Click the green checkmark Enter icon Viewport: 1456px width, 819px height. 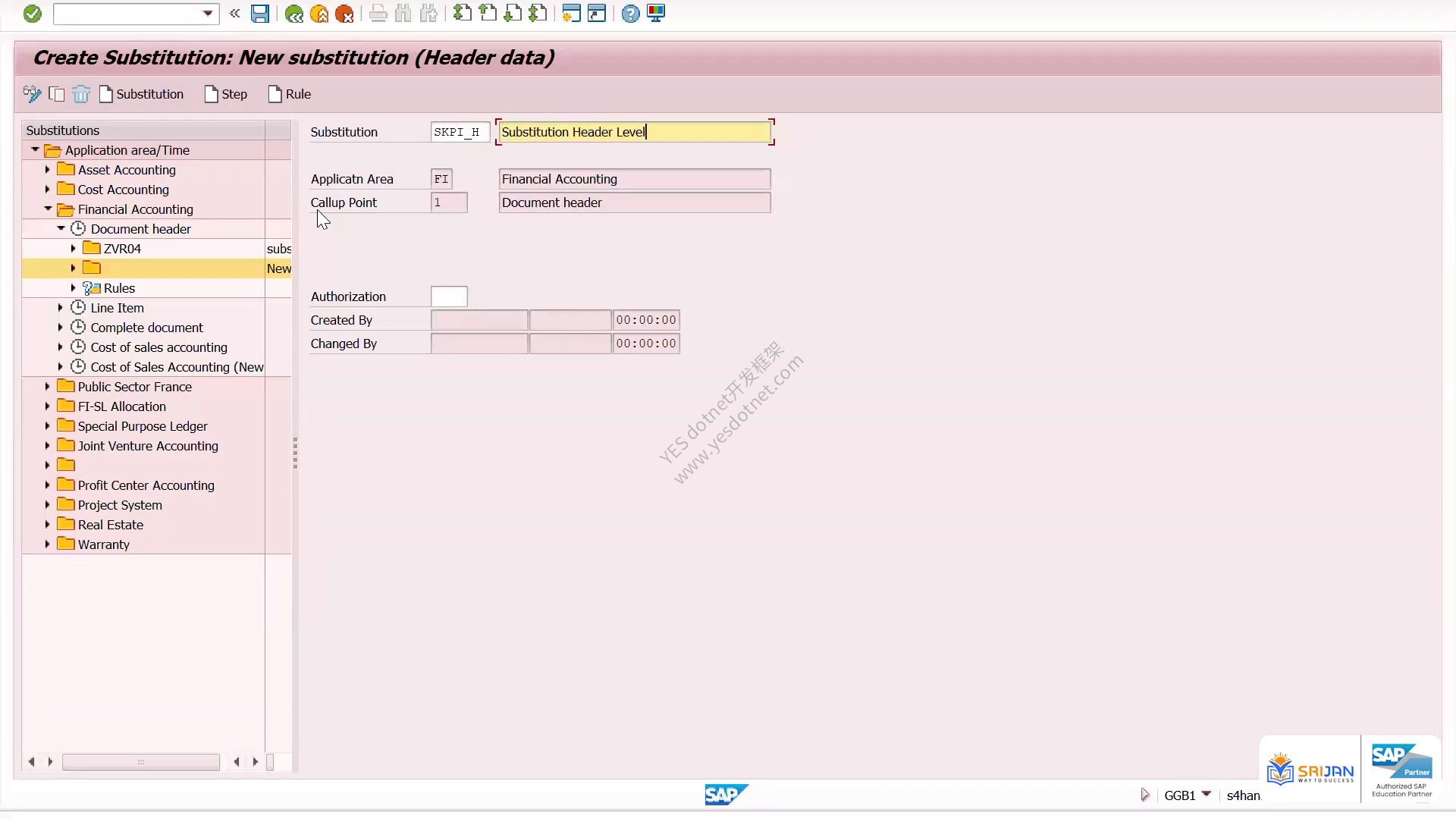(x=32, y=14)
